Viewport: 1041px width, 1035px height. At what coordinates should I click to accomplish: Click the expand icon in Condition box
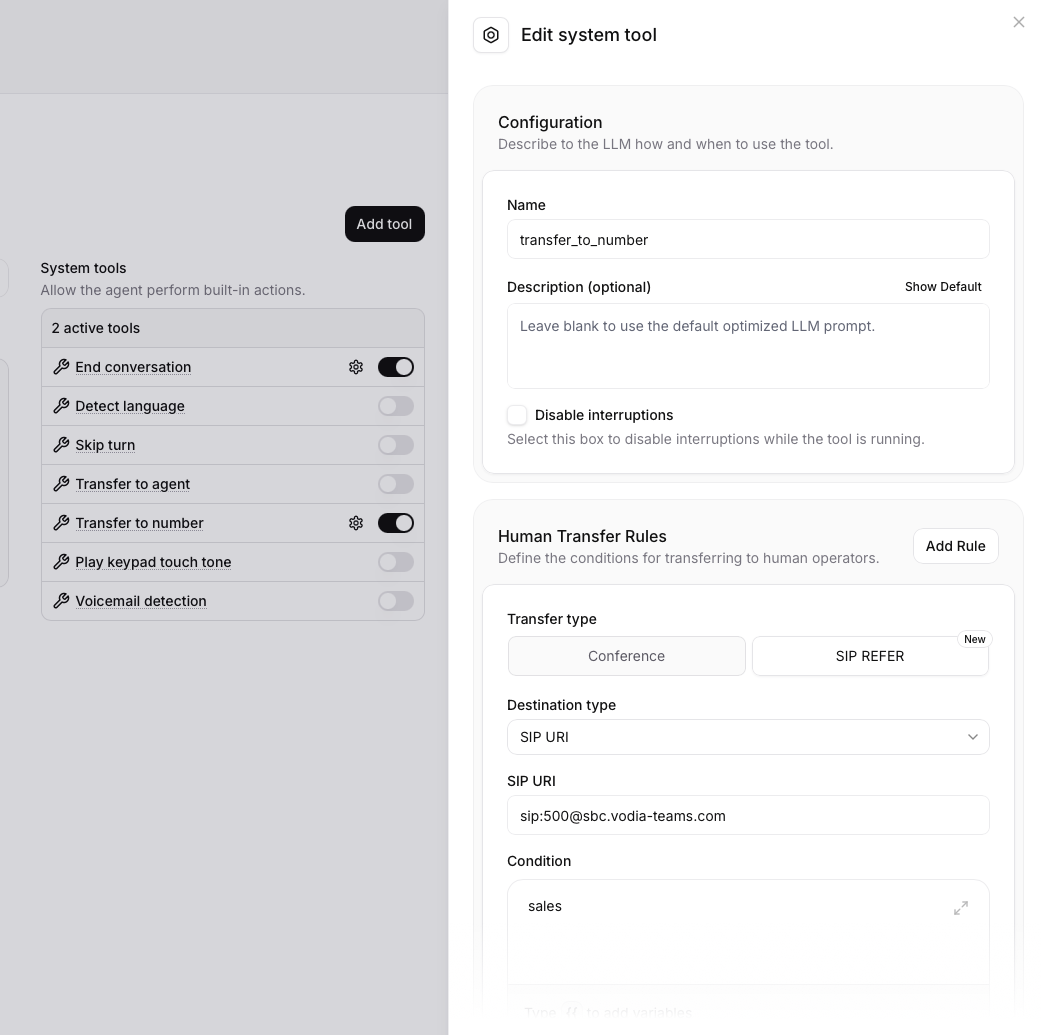[960, 908]
